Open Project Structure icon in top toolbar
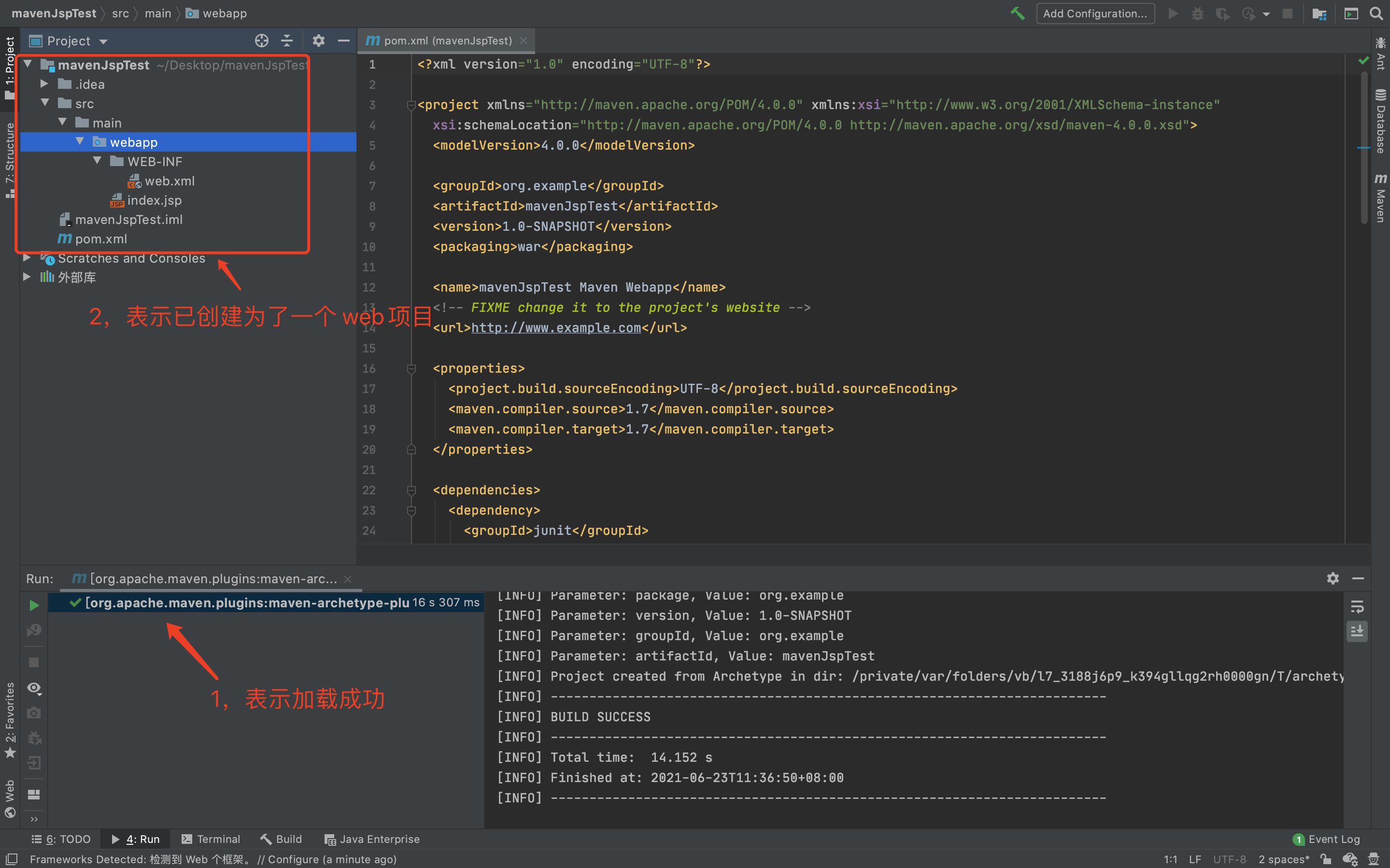The width and height of the screenshot is (1390, 868). click(1319, 13)
